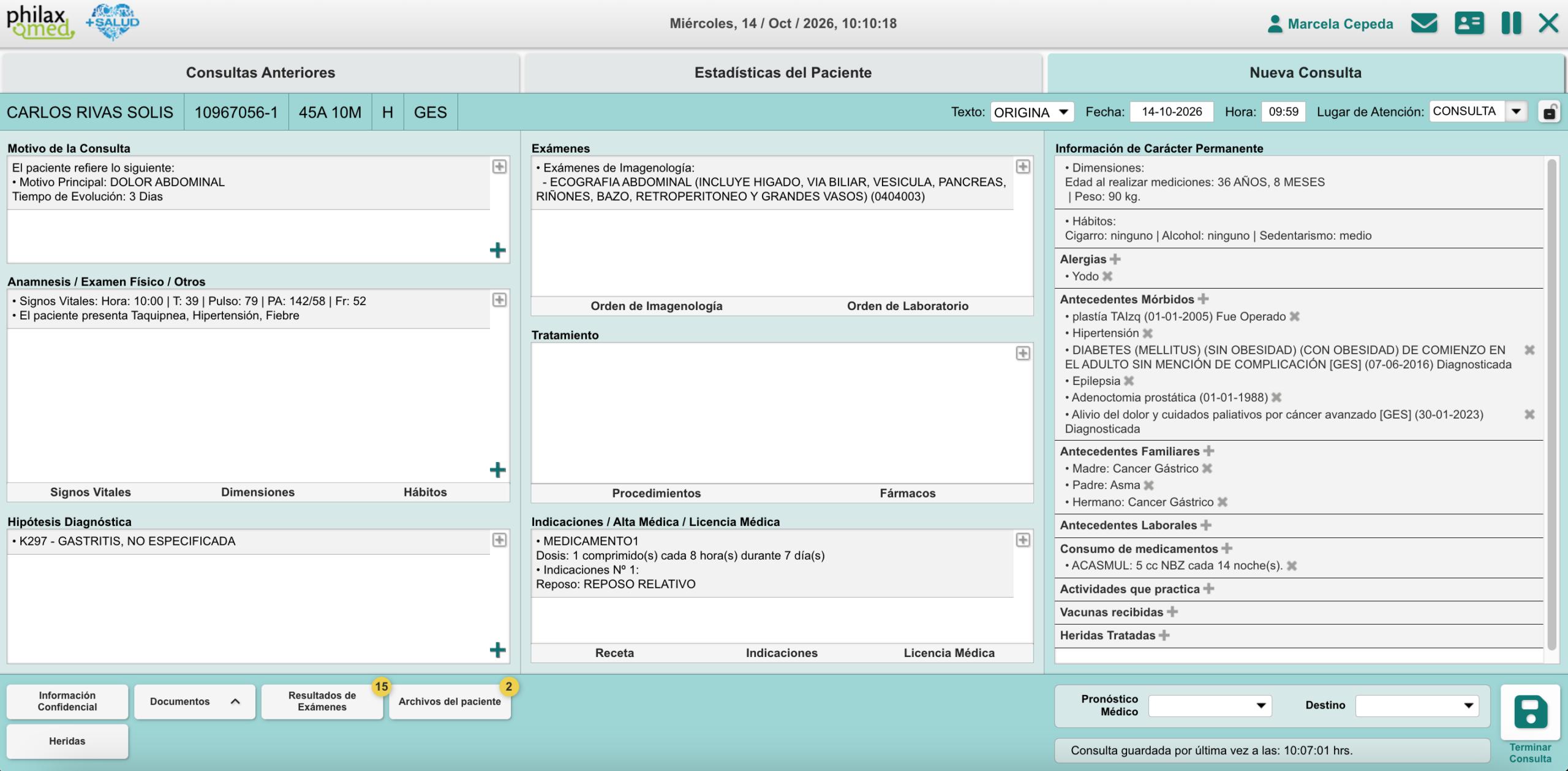Switch to the Consultas Anteriores tab

click(260, 73)
